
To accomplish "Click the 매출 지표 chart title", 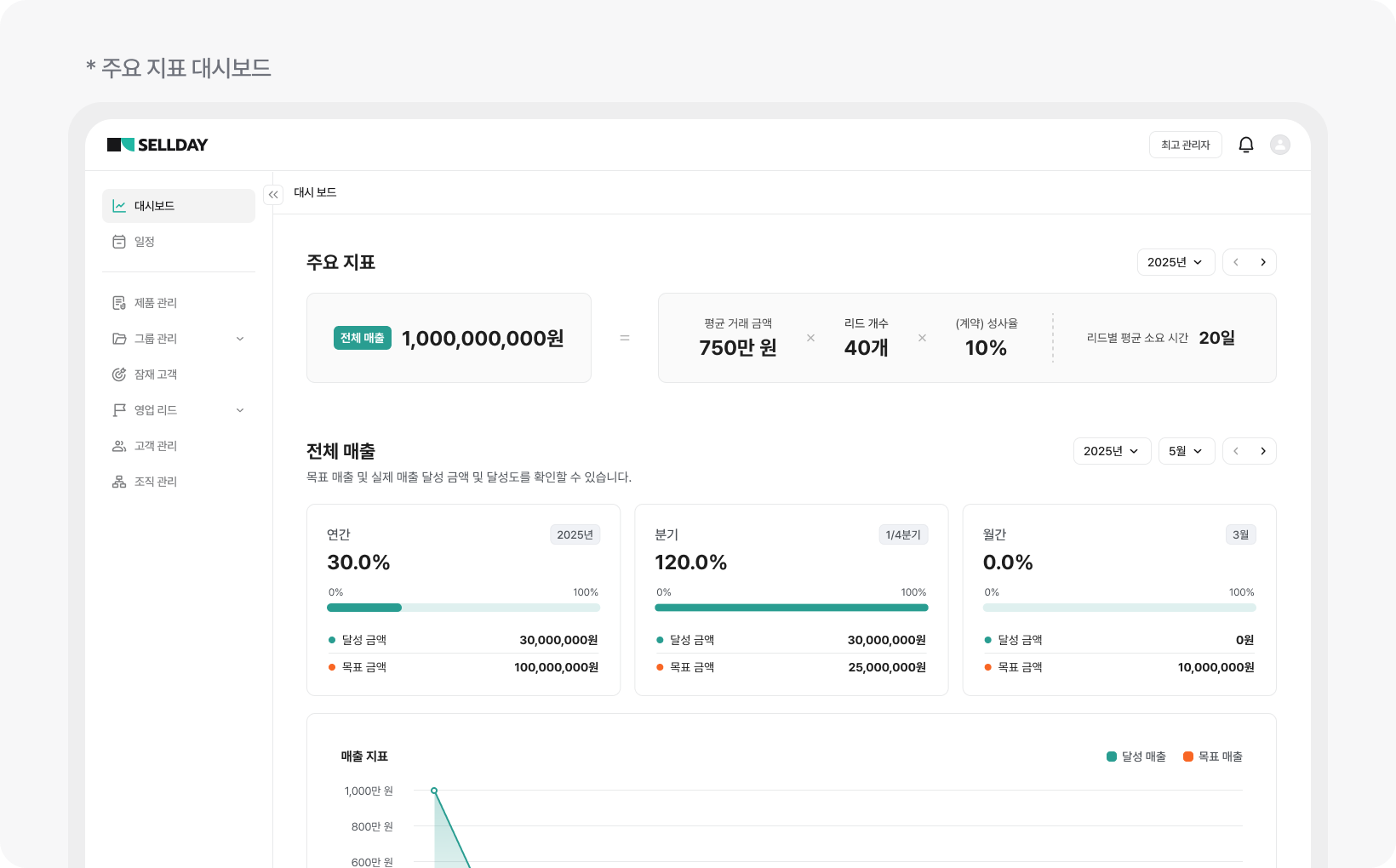I will [x=364, y=757].
